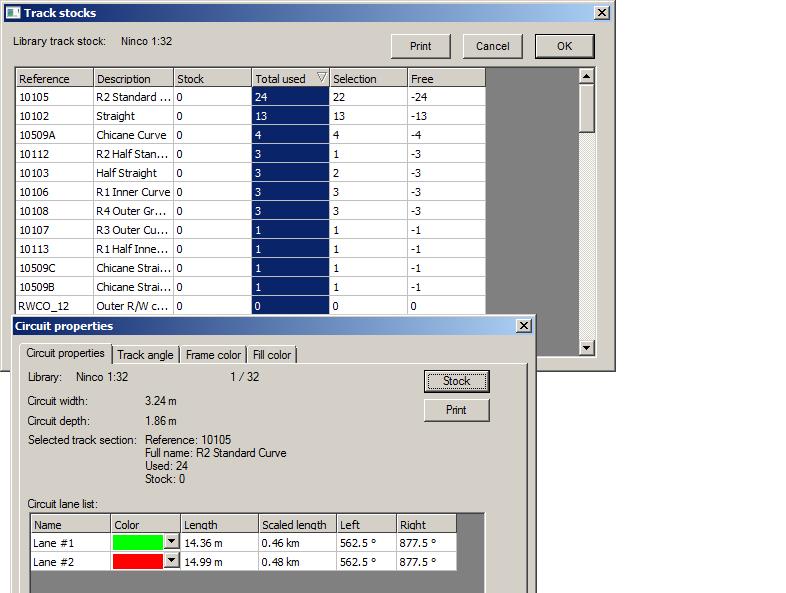Open the Frame color tab
Viewport: 786px width, 593px height.
pyautogui.click(x=213, y=355)
